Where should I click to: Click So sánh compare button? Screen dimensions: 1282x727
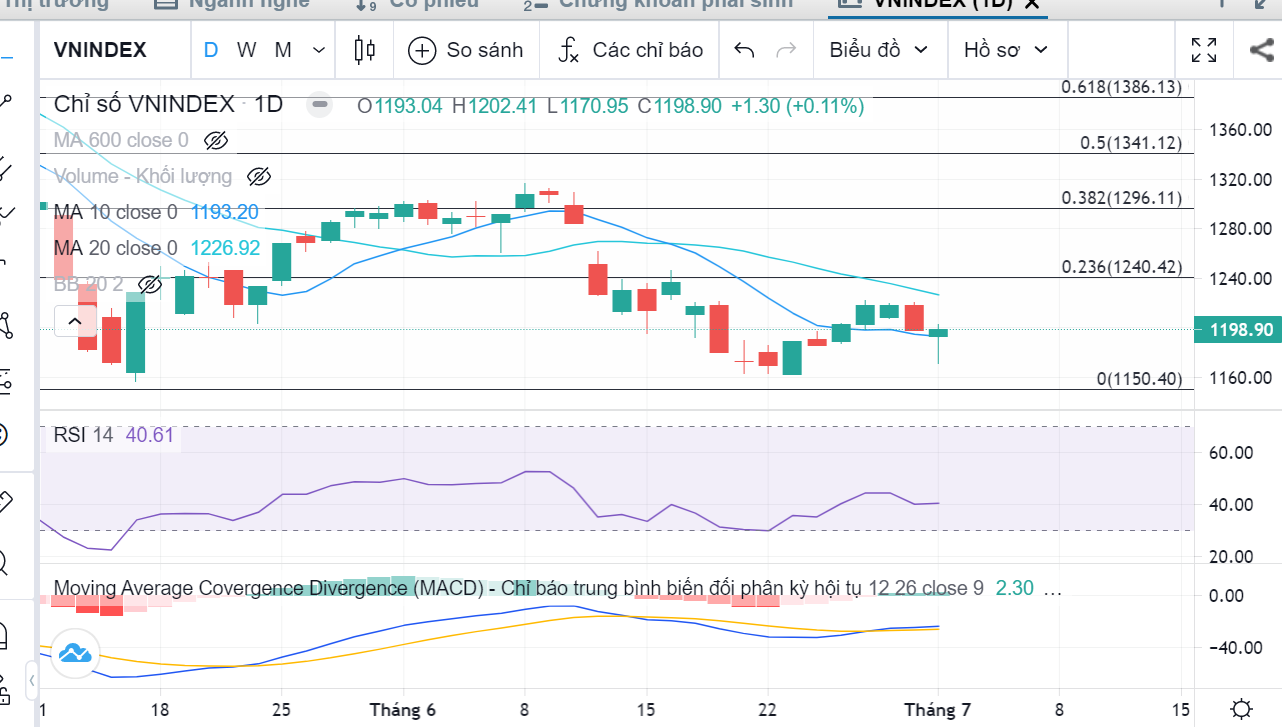466,50
